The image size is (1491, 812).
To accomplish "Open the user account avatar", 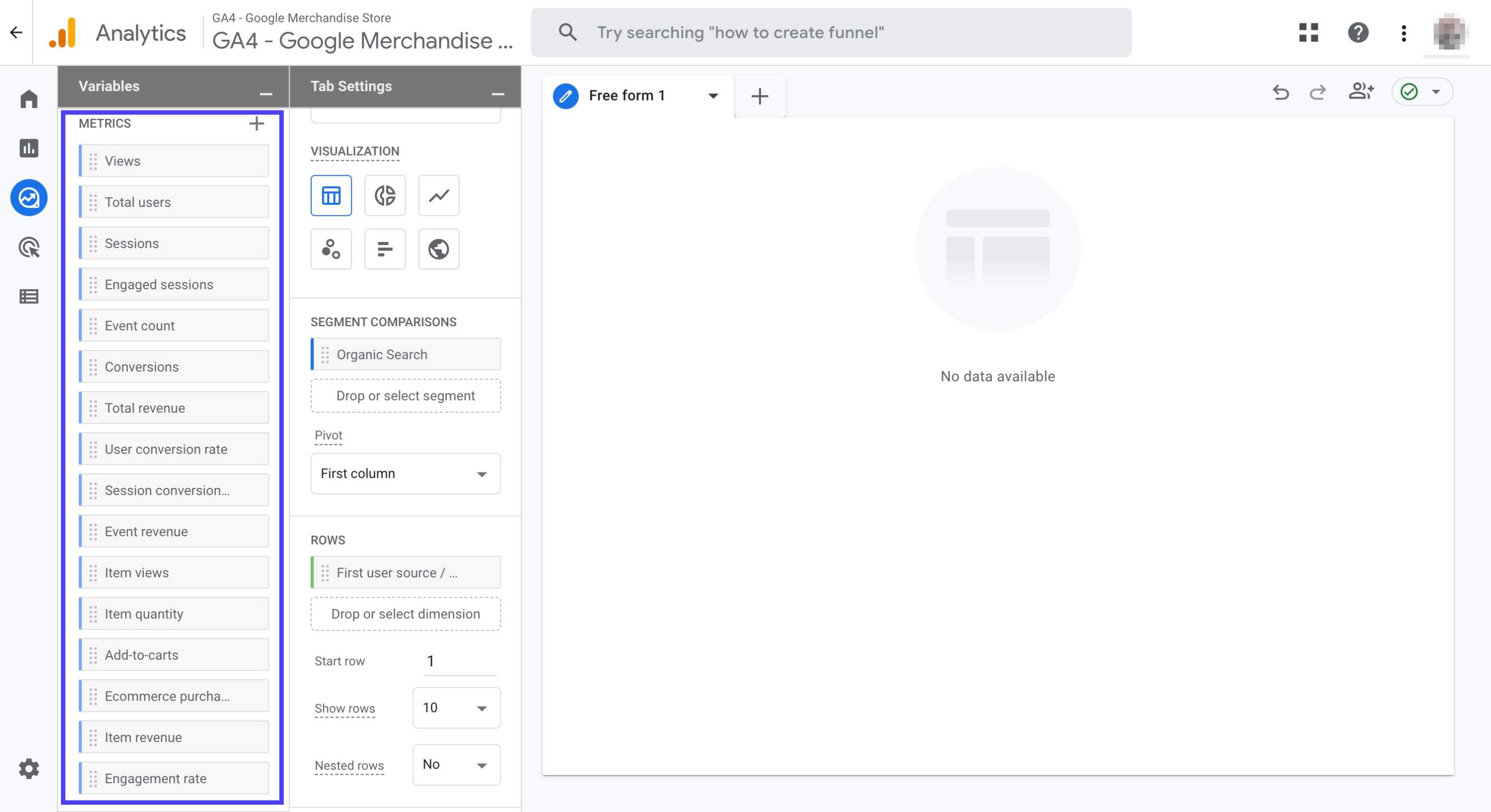I will pyautogui.click(x=1449, y=32).
